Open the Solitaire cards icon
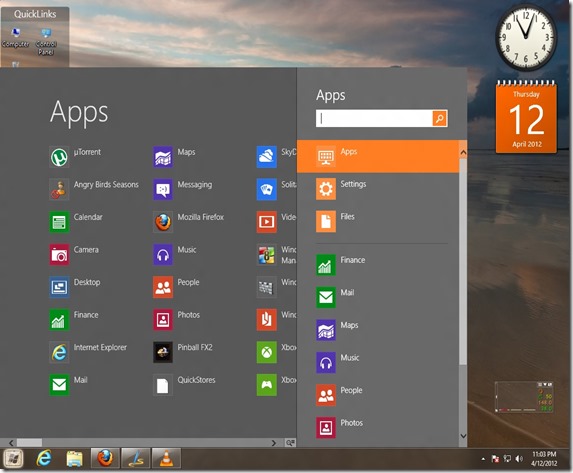The image size is (573, 473). coord(267,189)
